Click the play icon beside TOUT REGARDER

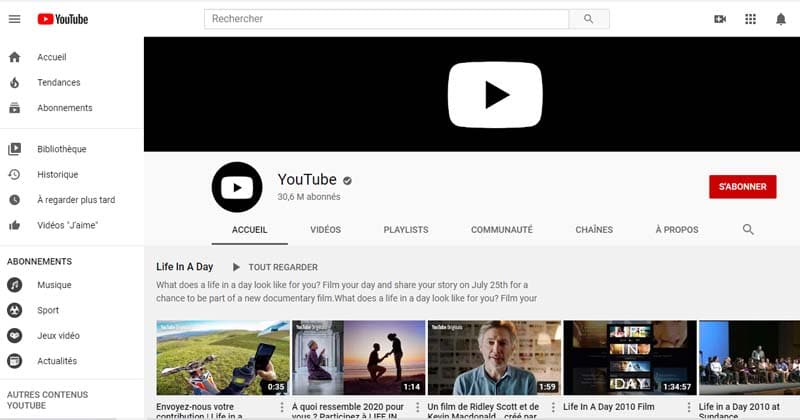click(236, 267)
